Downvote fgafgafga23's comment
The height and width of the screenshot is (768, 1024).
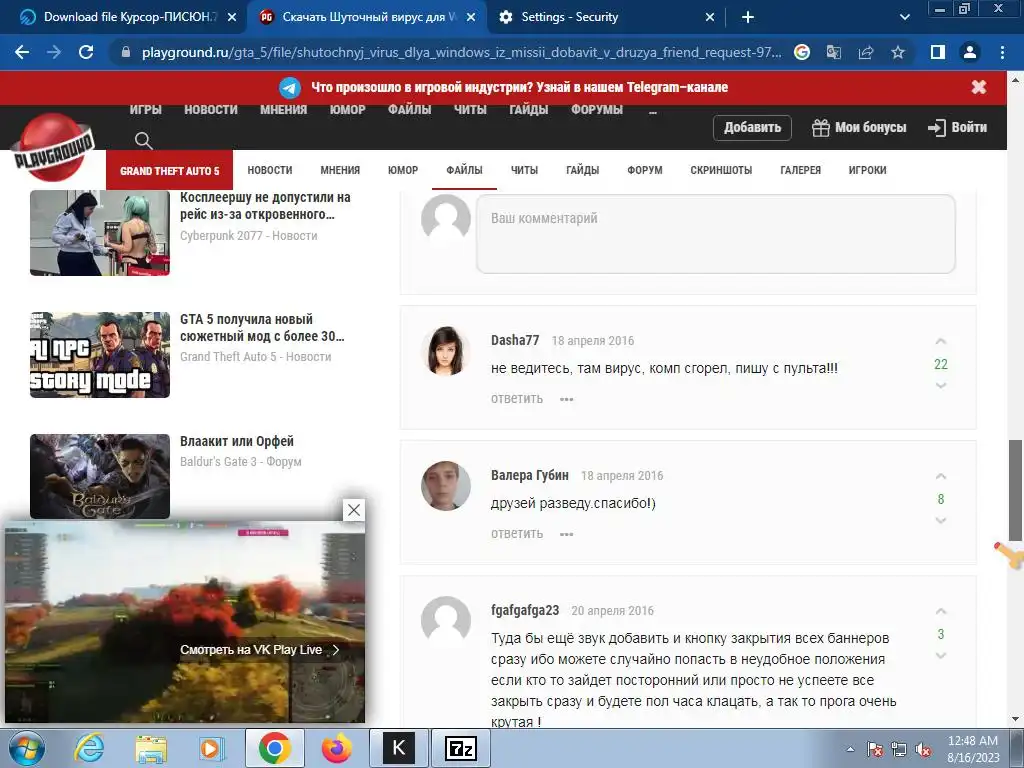(x=940, y=656)
